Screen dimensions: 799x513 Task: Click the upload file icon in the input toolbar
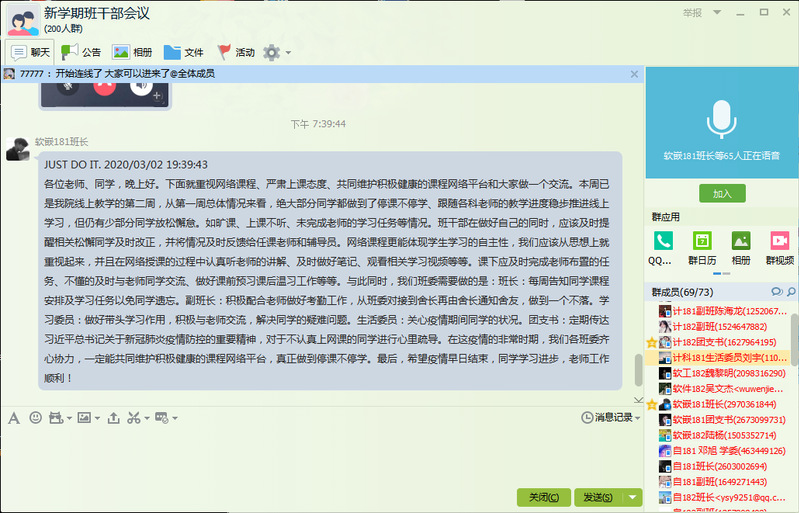pyautogui.click(x=113, y=417)
